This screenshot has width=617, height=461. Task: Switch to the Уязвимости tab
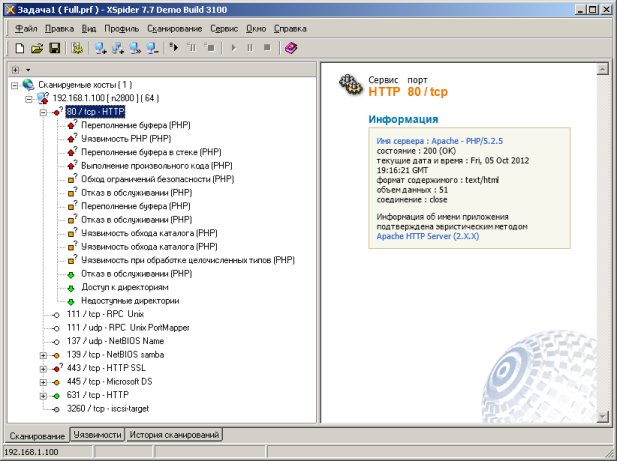97,435
